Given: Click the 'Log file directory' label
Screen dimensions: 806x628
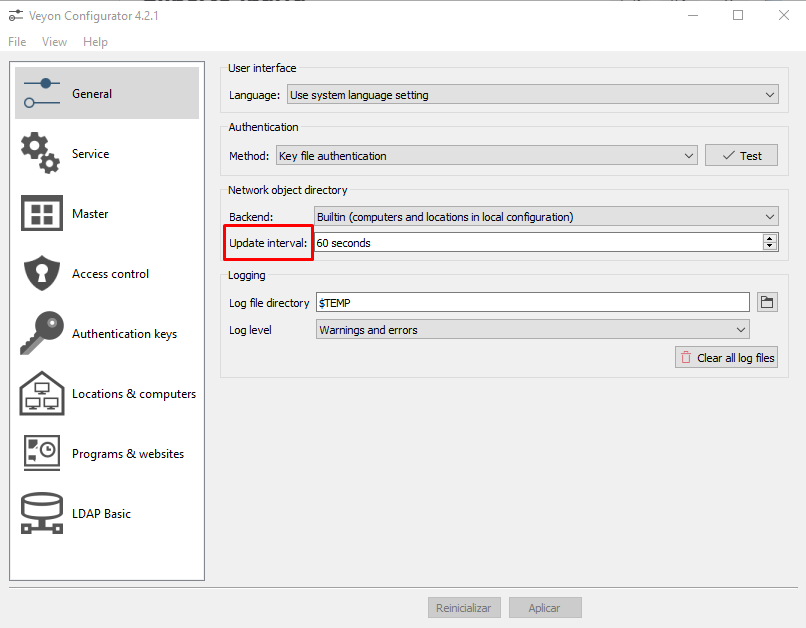Looking at the screenshot, I should 269,303.
